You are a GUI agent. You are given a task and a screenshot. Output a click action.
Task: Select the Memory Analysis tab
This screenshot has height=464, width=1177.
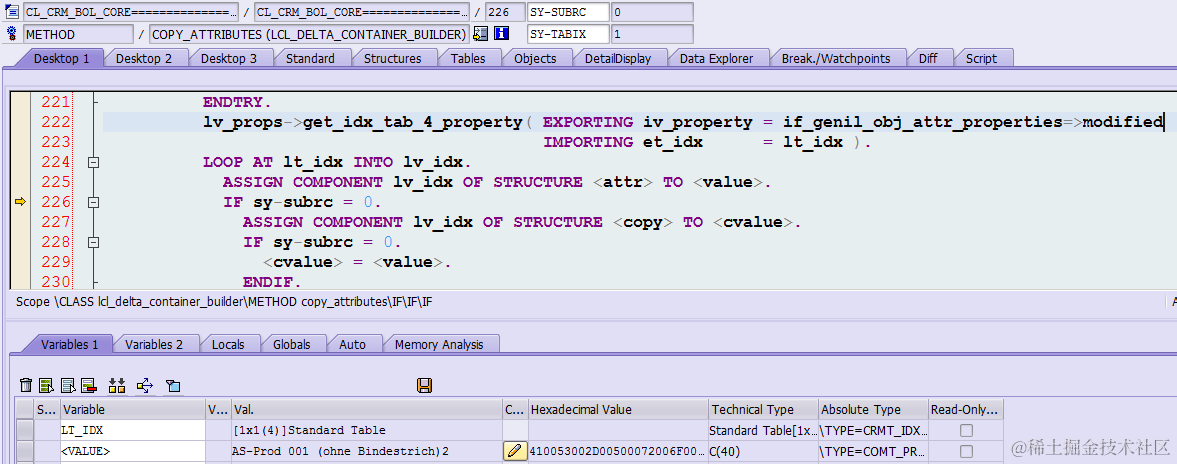[439, 345]
